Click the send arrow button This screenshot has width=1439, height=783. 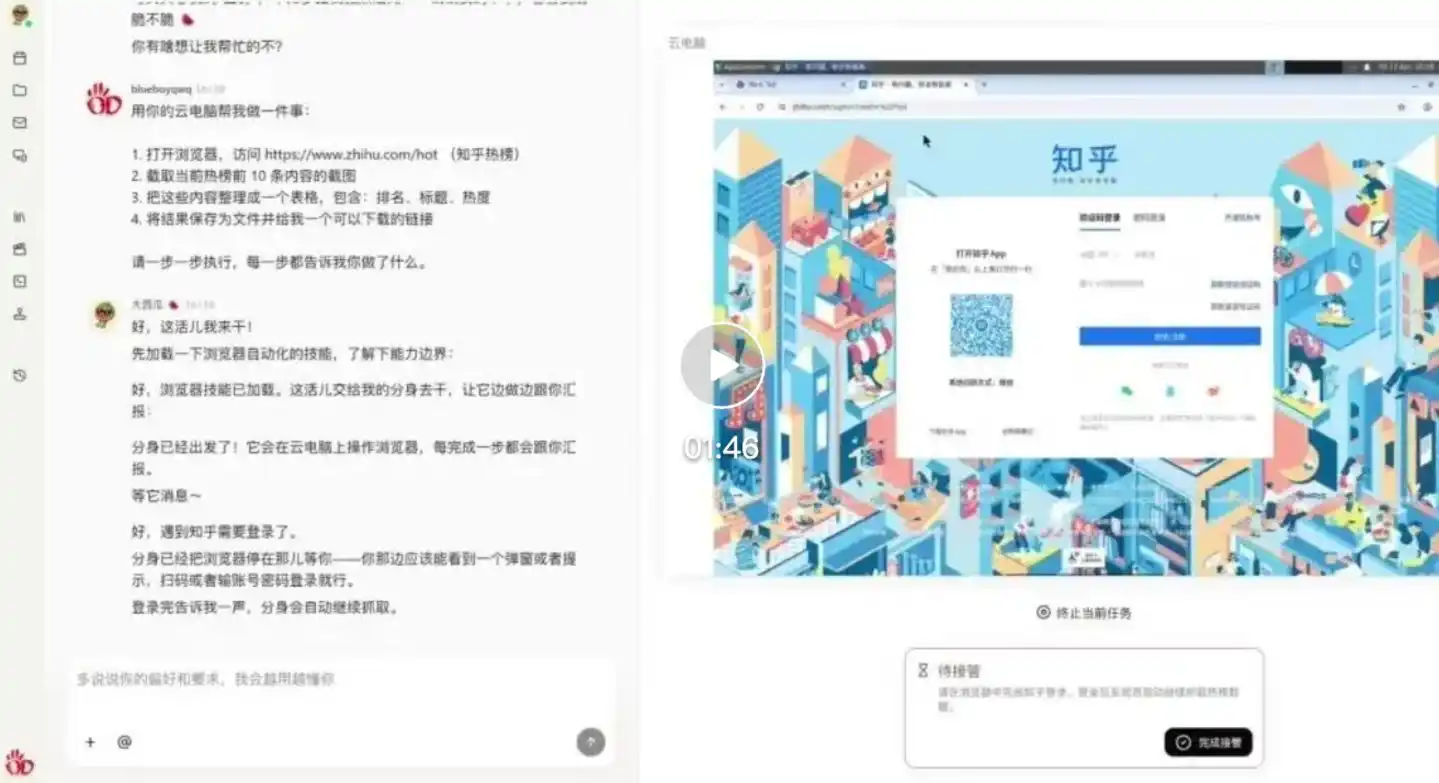click(x=591, y=742)
